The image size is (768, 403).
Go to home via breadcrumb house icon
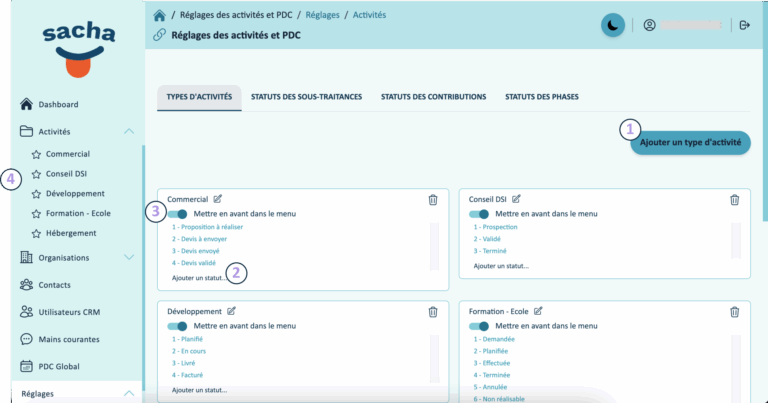[x=159, y=16]
